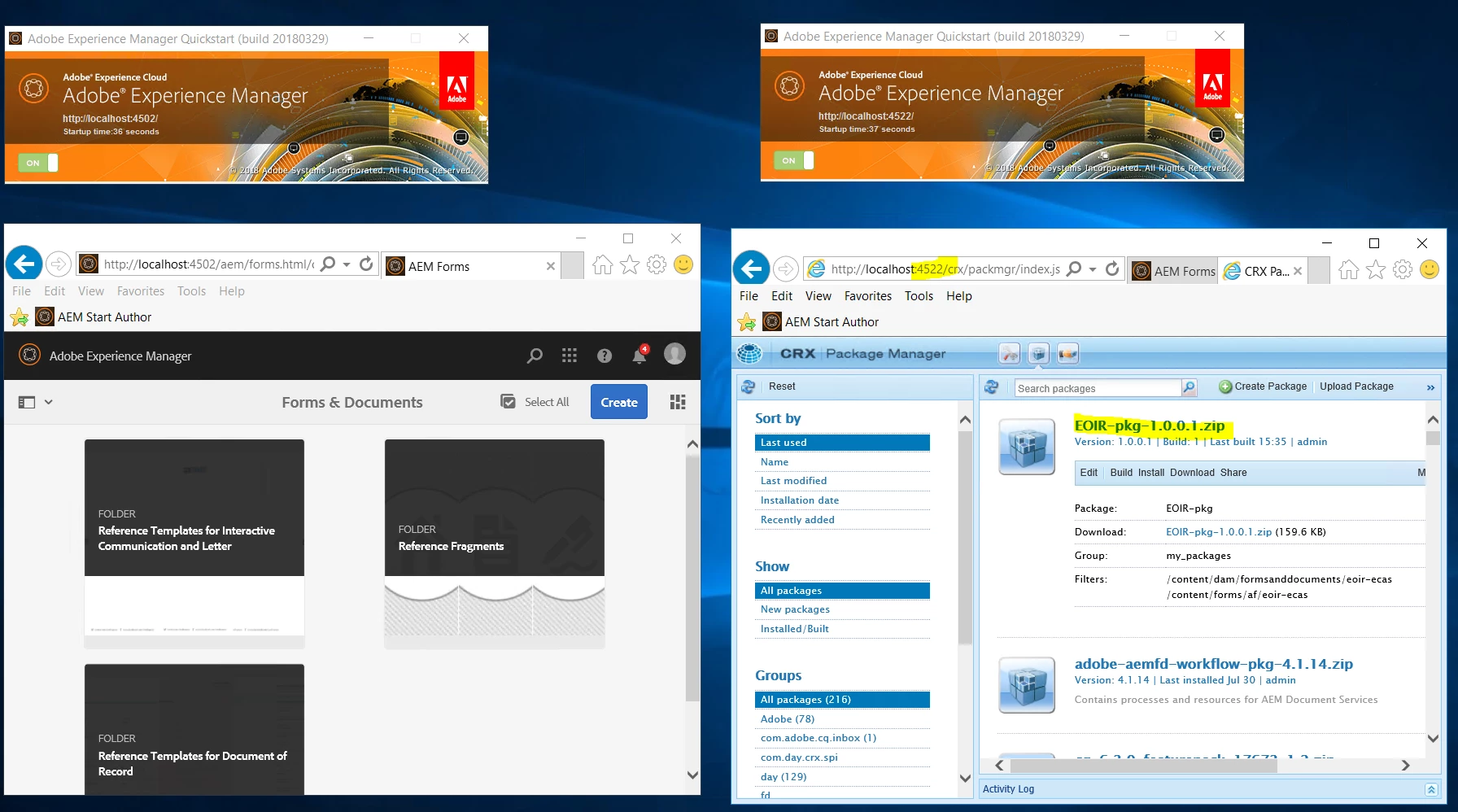Go back in the right browser window
The width and height of the screenshot is (1458, 812).
tap(751, 268)
